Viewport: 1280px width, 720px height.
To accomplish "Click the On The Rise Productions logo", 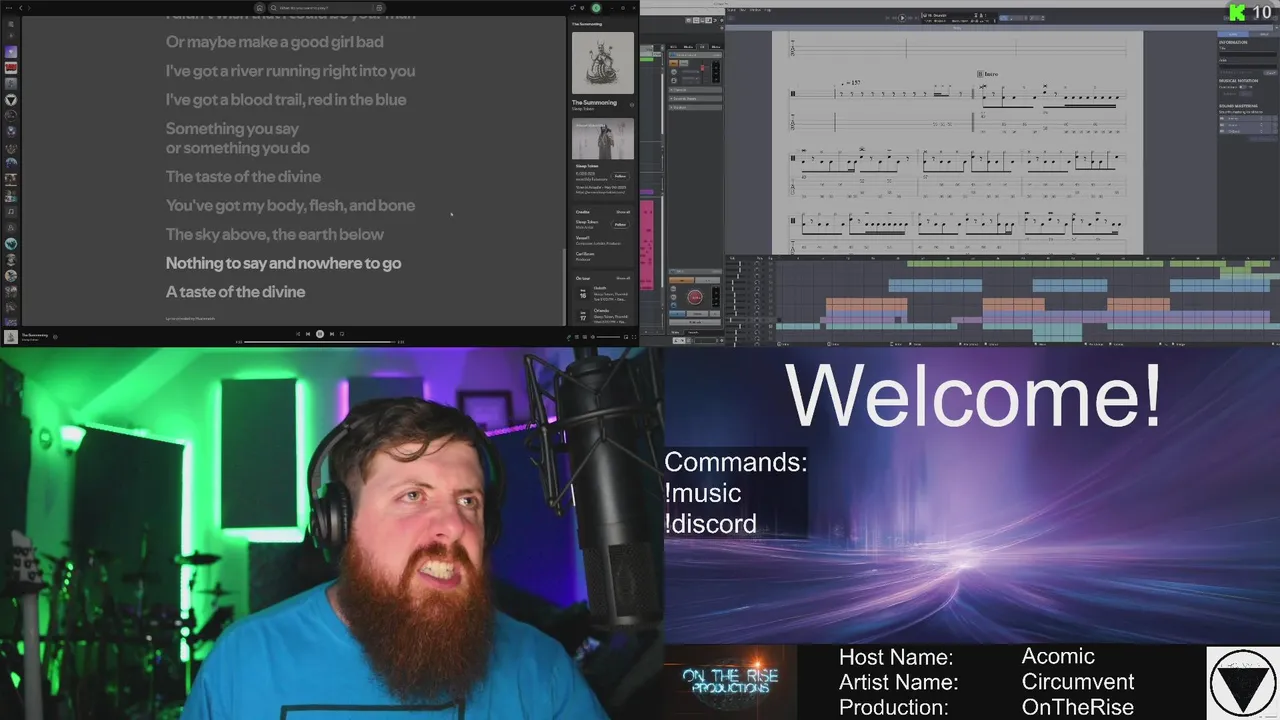I will tap(730, 682).
